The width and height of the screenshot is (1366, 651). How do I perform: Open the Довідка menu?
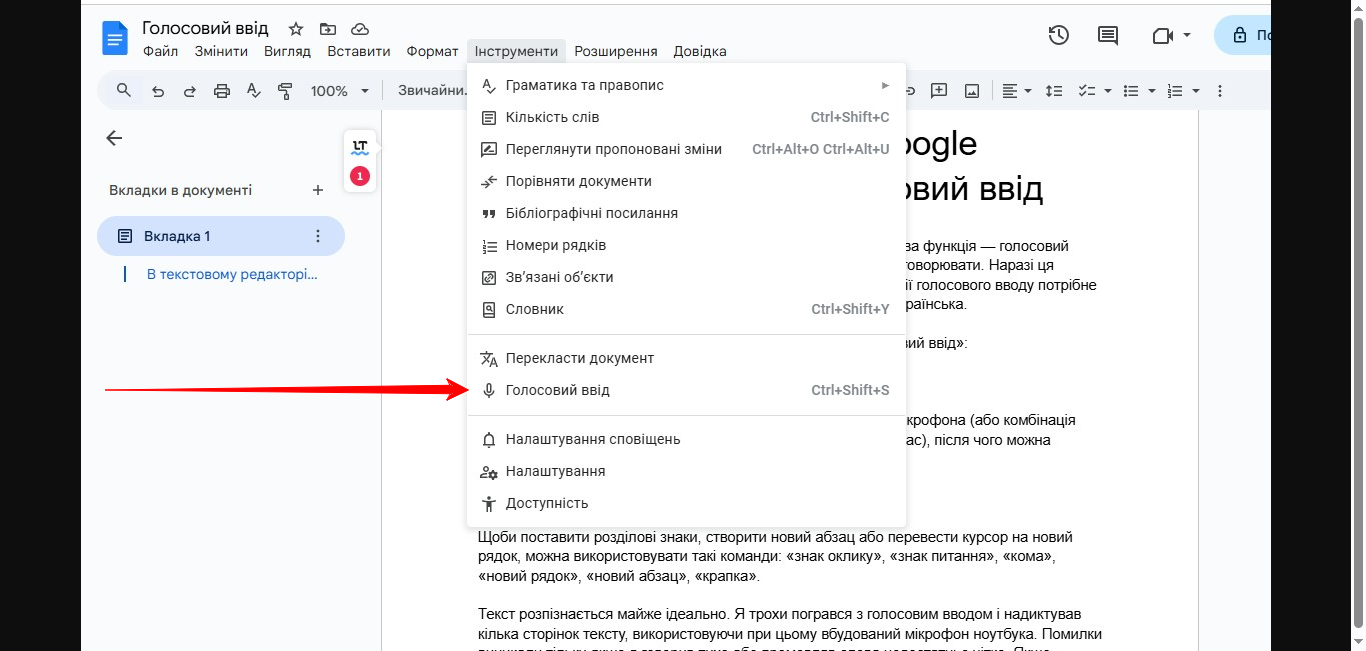699,51
